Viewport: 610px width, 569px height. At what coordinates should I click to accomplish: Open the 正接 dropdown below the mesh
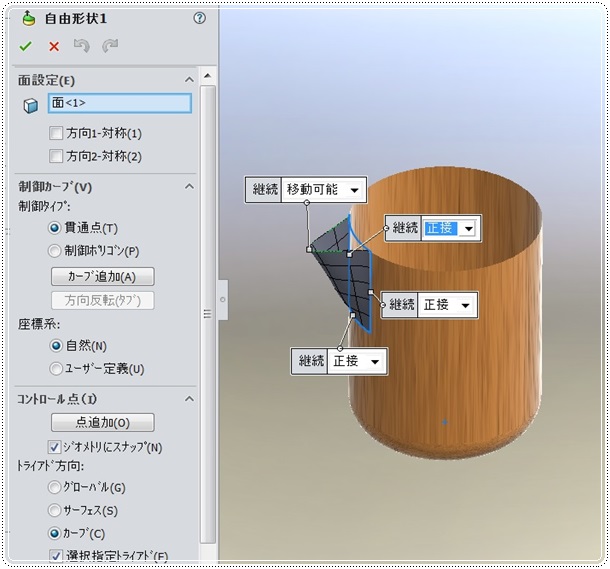tap(375, 362)
